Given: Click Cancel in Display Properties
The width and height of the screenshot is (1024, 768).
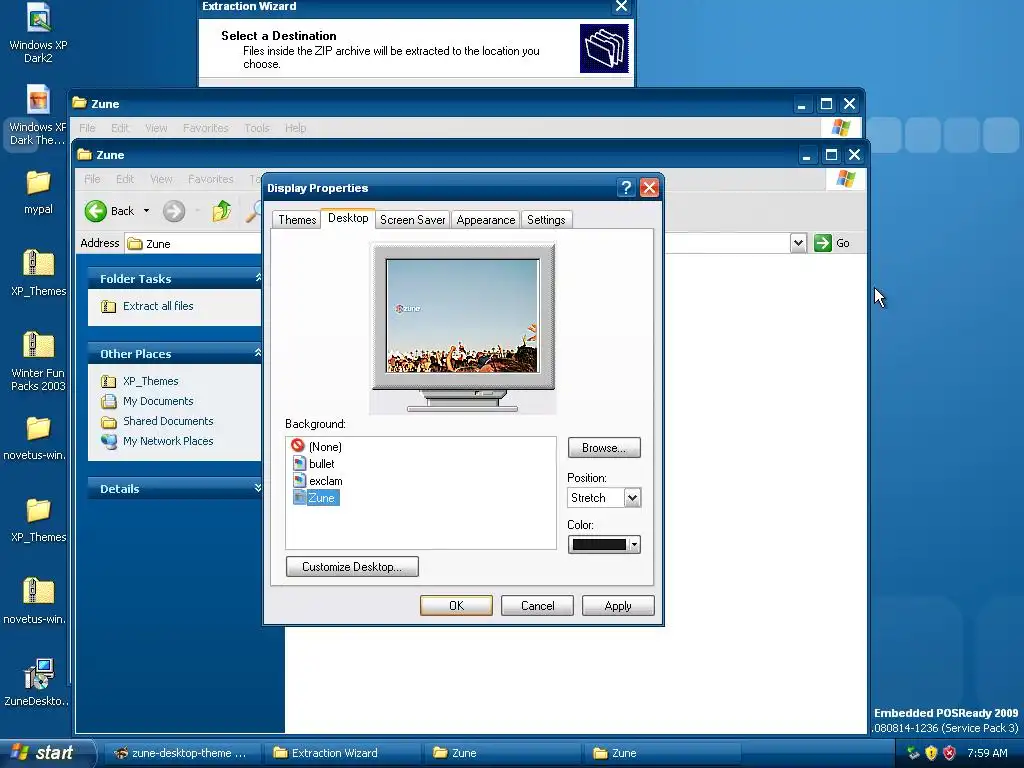Looking at the screenshot, I should [x=537, y=606].
